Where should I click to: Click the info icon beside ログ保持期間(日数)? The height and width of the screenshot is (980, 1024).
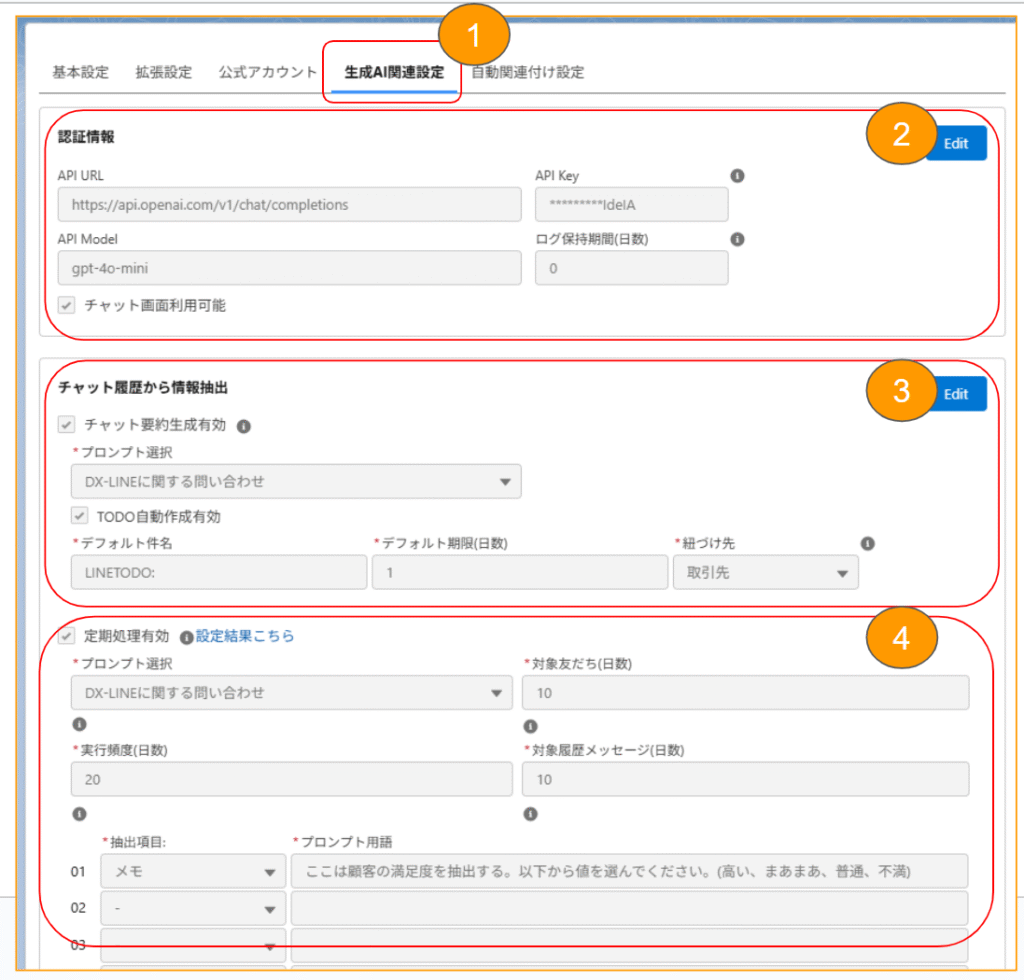737,239
